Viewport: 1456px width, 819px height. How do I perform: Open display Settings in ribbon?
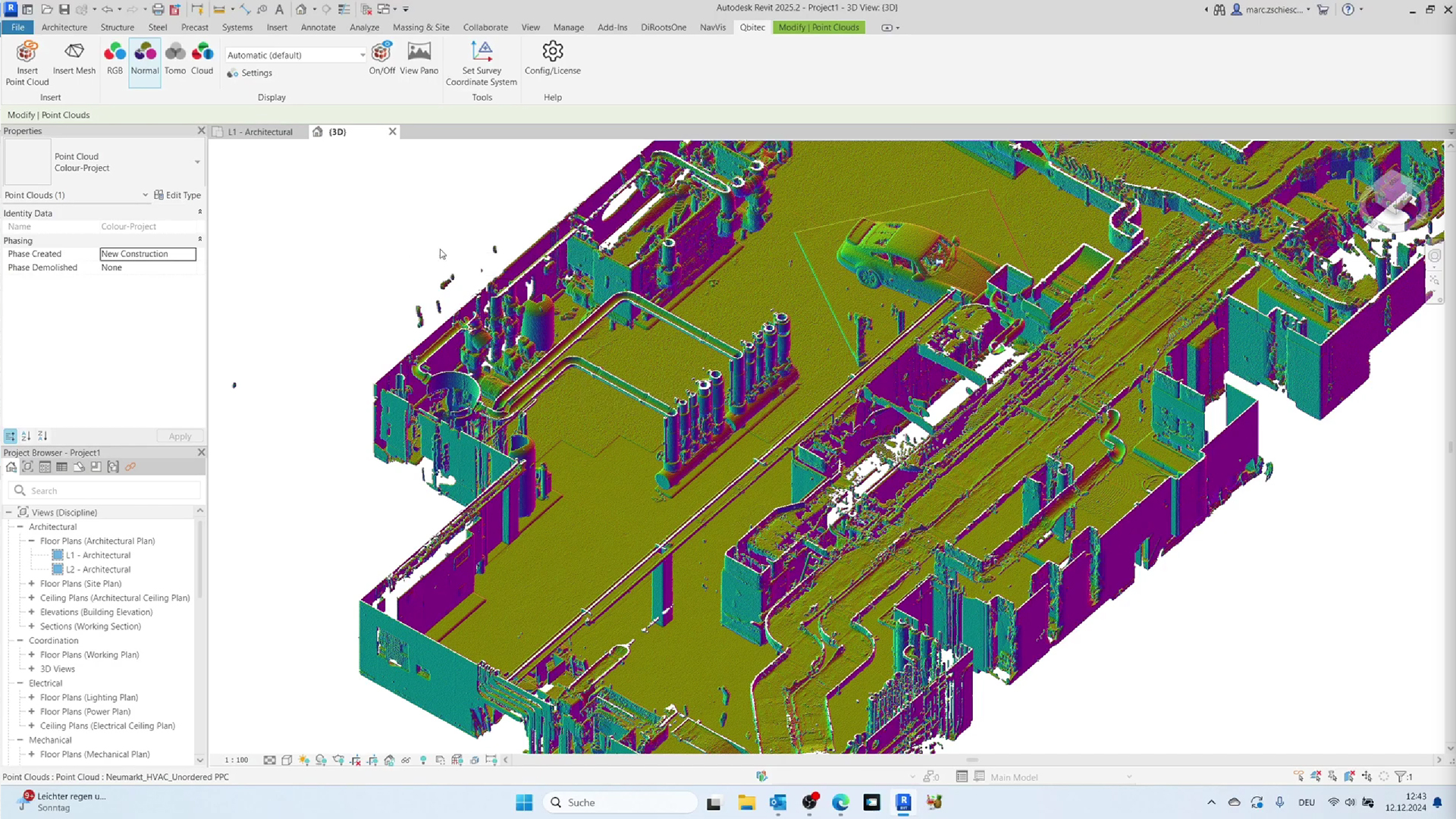tap(249, 73)
